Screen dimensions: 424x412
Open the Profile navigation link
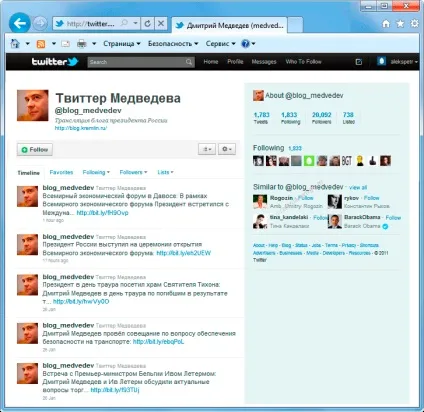(235, 62)
